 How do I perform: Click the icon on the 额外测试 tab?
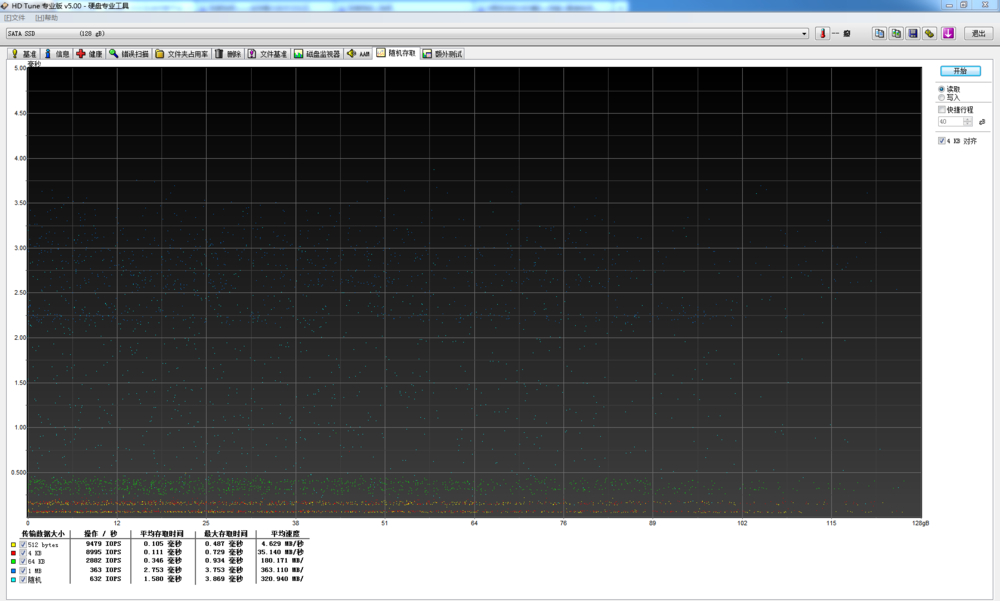pyautogui.click(x=427, y=54)
